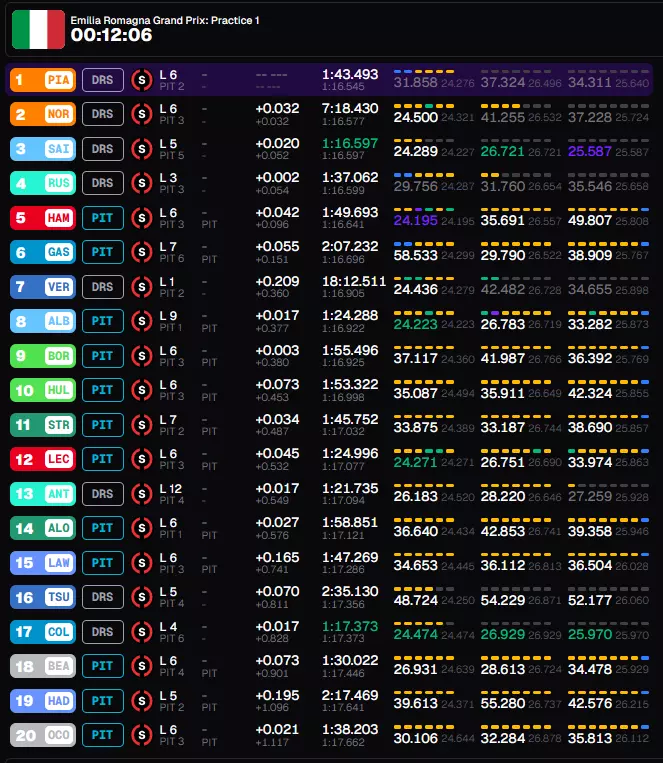Screen dimensions: 663x763
Task: Click SAI's green sector two time 26.721
Action: click(x=502, y=151)
